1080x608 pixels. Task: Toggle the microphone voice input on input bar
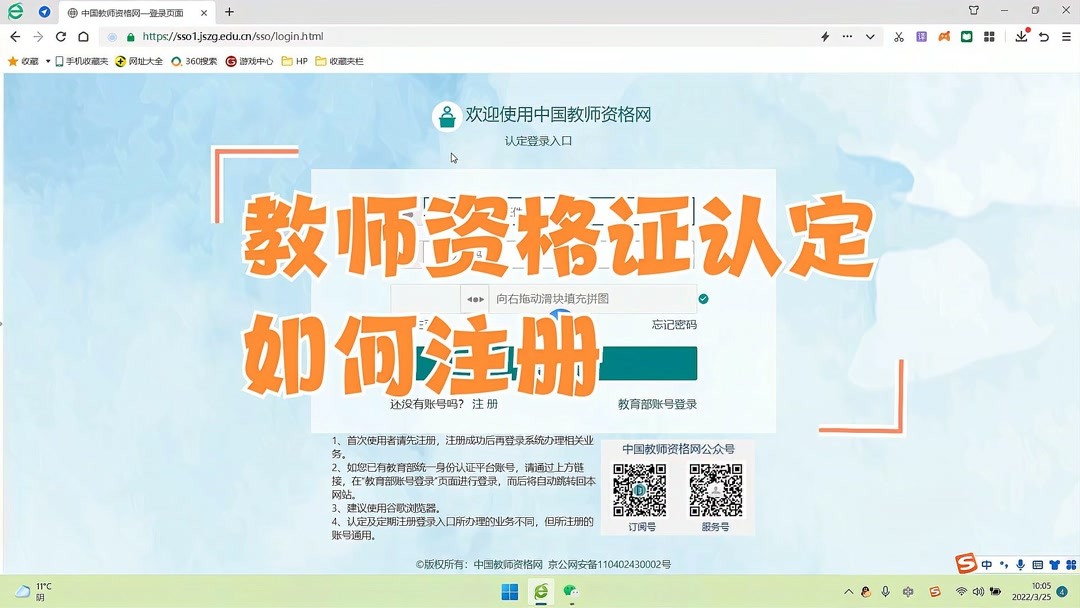pyautogui.click(x=1020, y=564)
